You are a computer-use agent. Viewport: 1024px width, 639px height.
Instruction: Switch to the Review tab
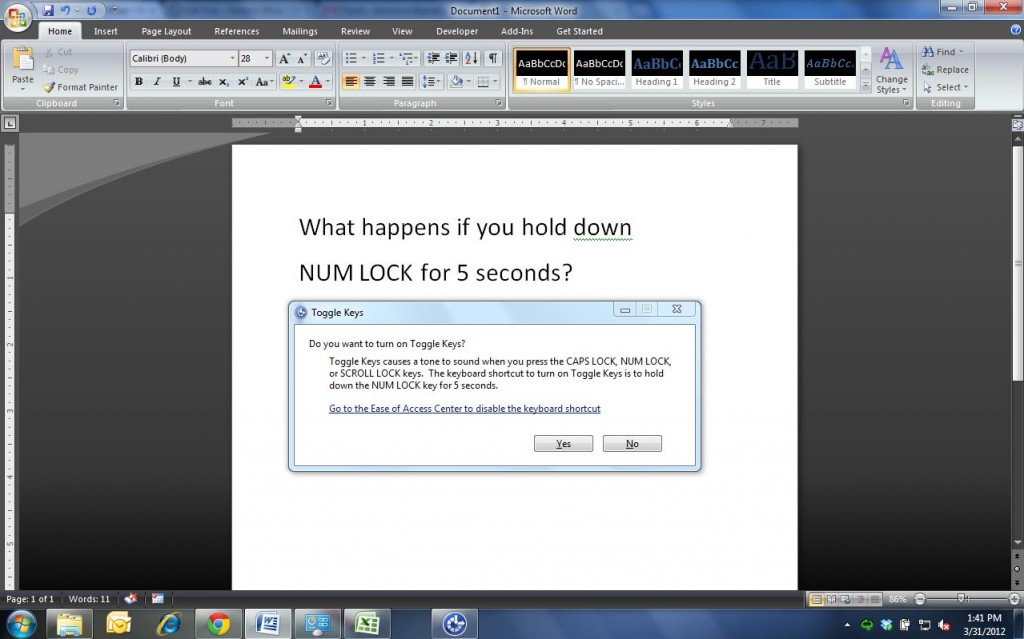355,31
